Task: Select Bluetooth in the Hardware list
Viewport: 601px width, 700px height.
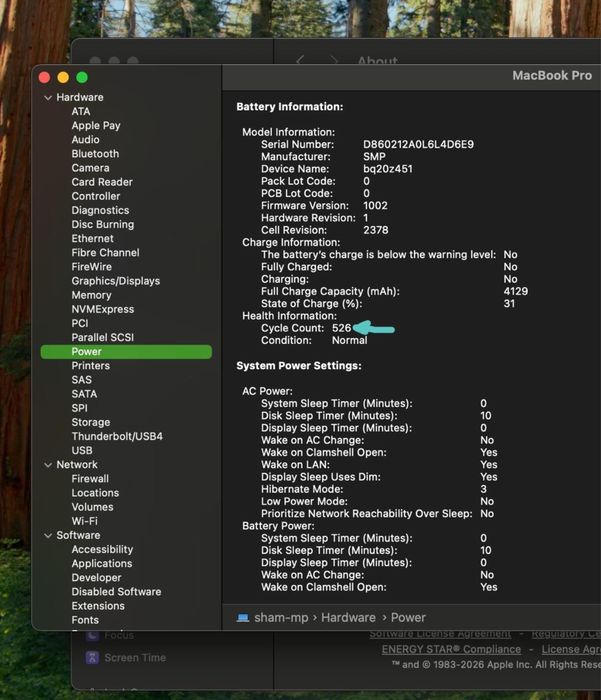Action: tap(95, 154)
